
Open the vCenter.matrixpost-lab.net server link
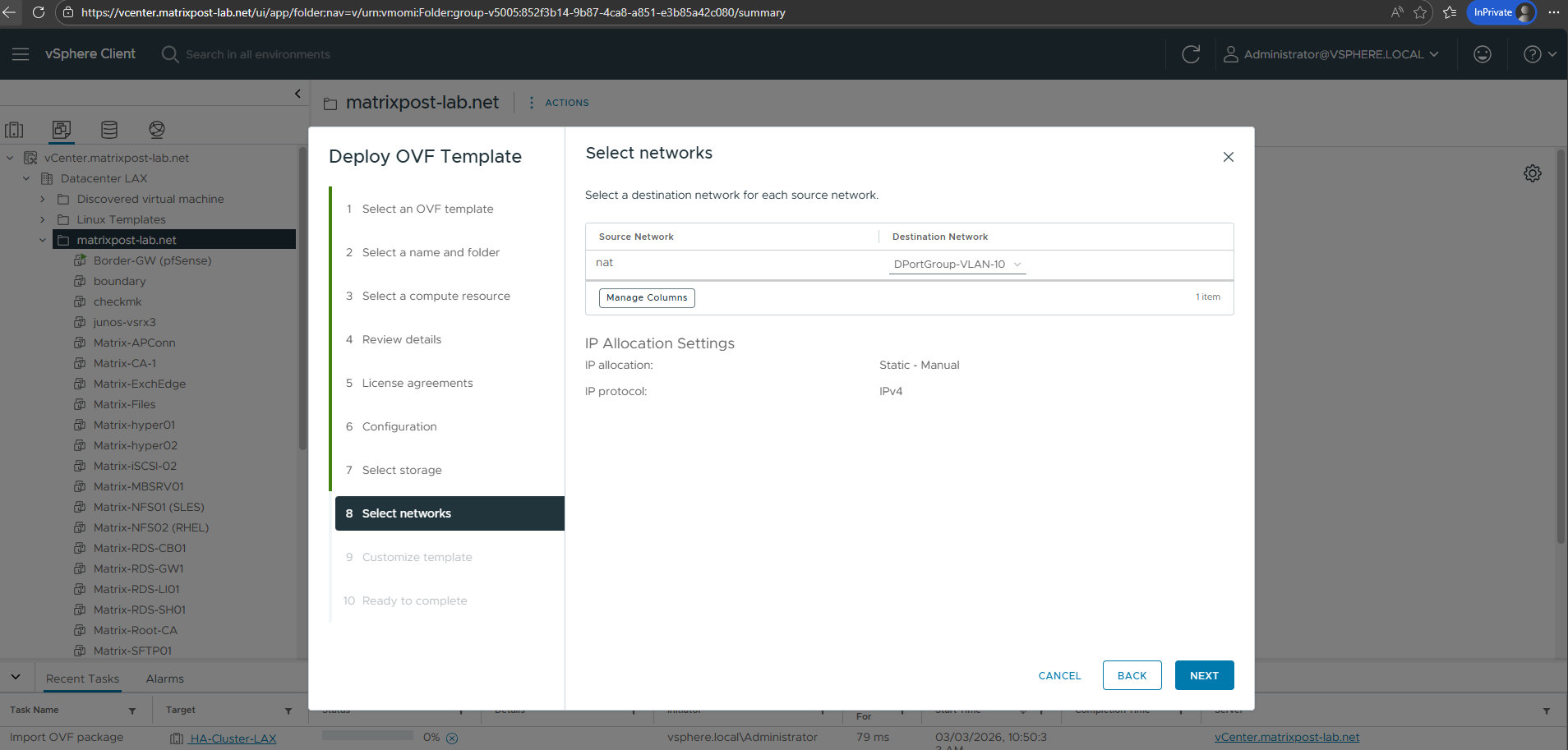tap(1286, 737)
